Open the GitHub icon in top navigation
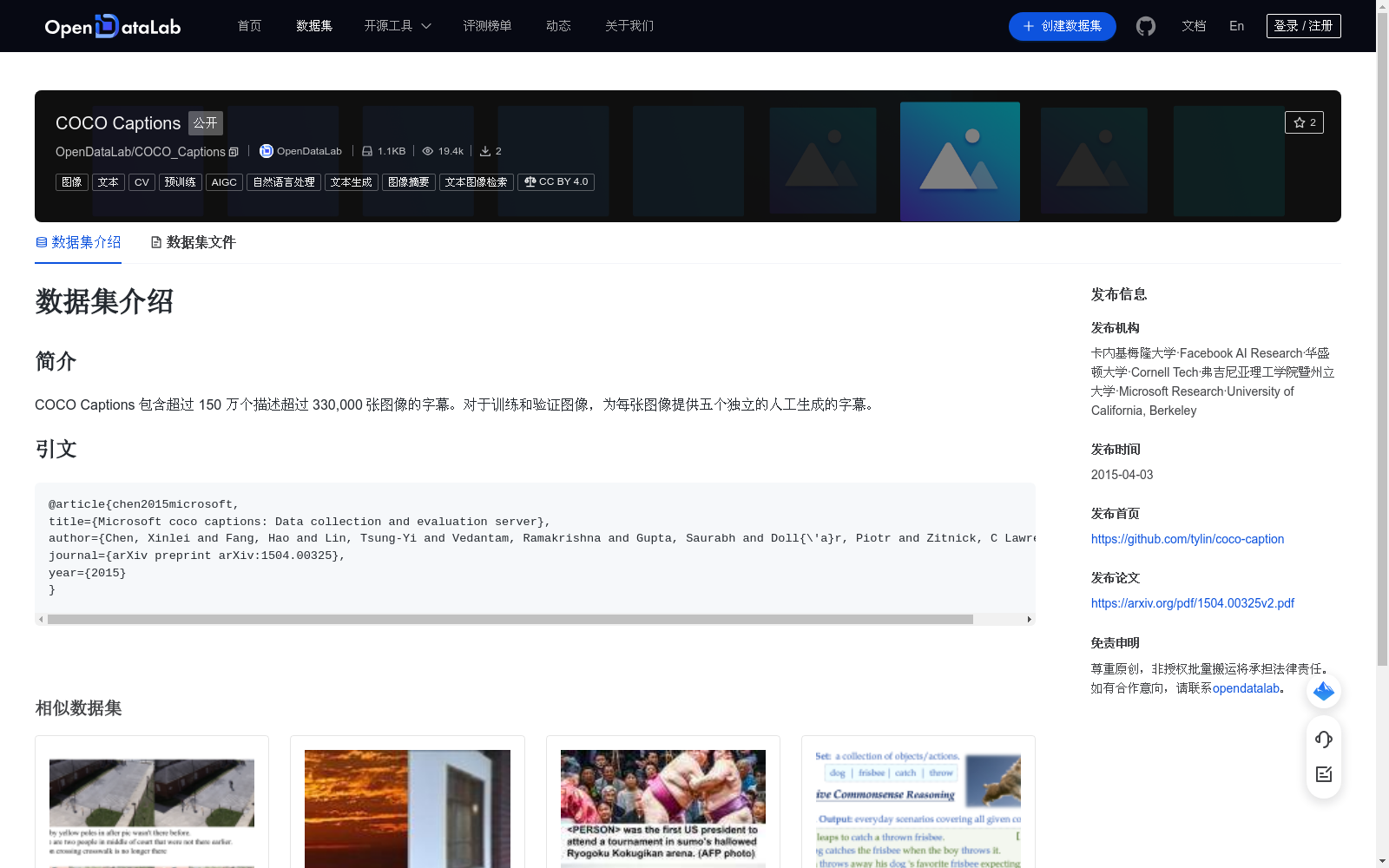The height and width of the screenshot is (868, 1389). click(x=1145, y=26)
